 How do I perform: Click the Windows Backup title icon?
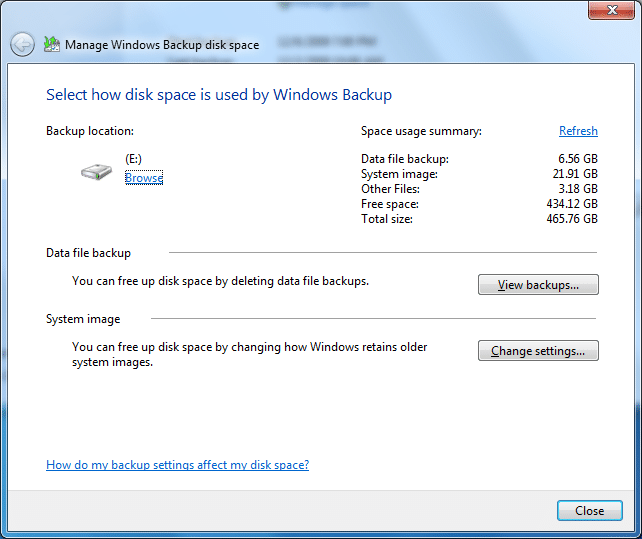pos(52,44)
